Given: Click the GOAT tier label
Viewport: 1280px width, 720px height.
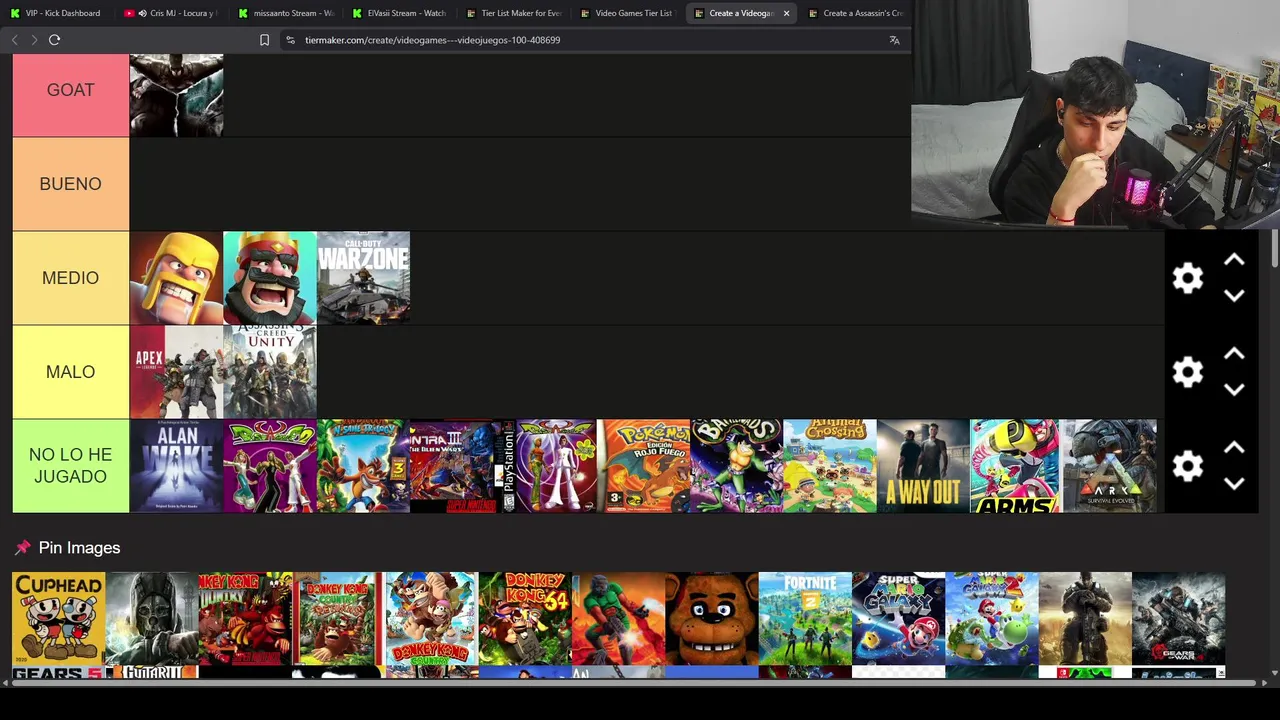Looking at the screenshot, I should click(71, 90).
